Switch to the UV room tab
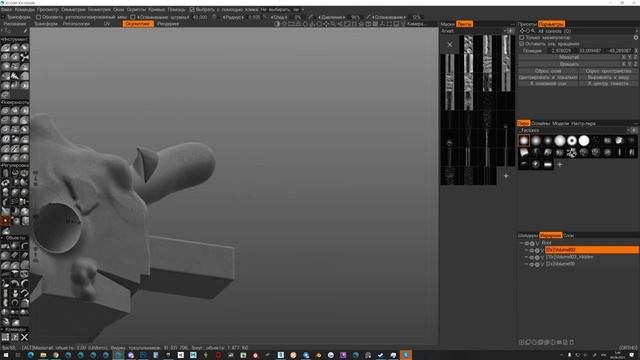640x360 pixels. point(107,24)
